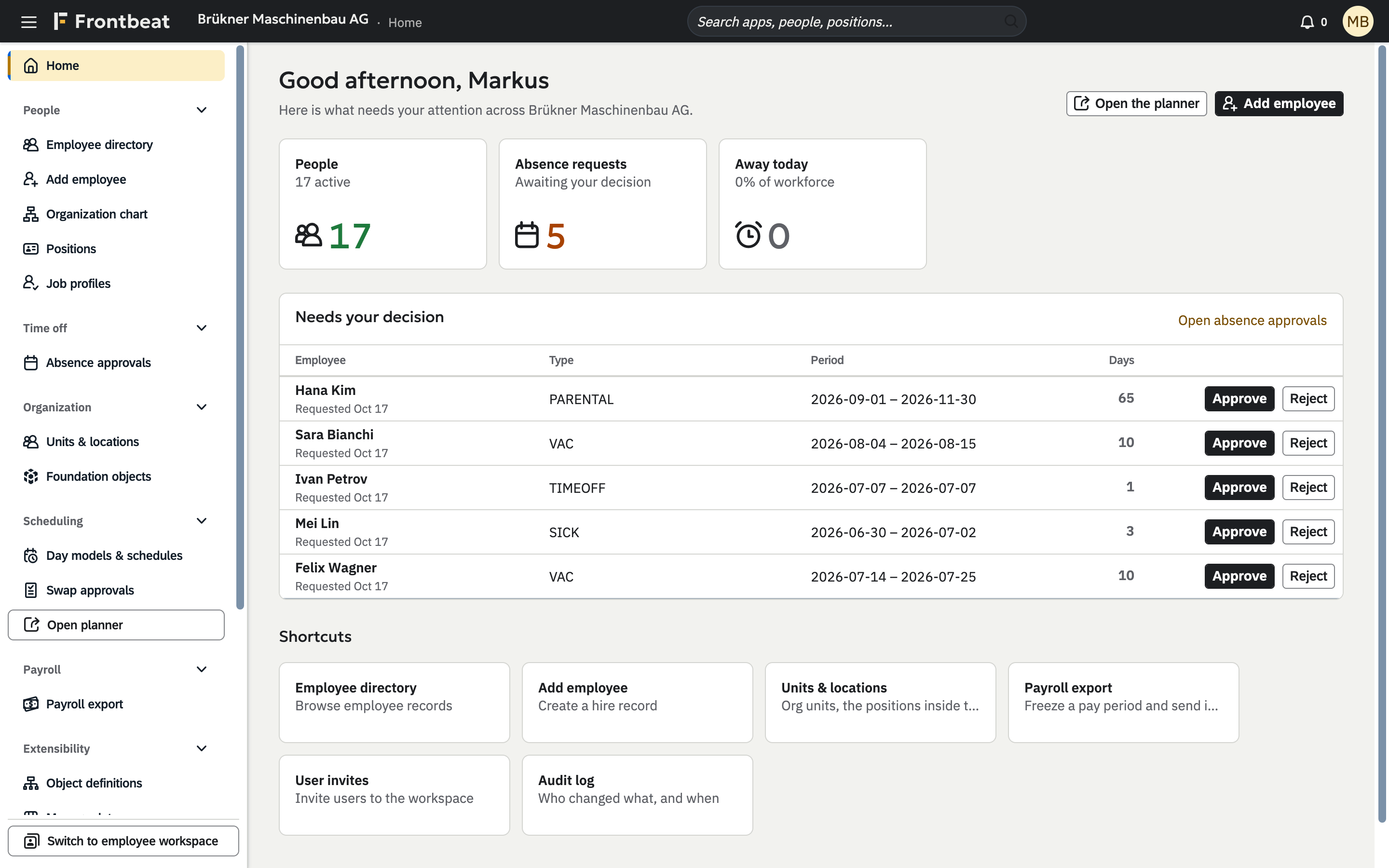The image size is (1389, 868).
Task: Click the Absence approvals calendar icon
Action: point(31,363)
